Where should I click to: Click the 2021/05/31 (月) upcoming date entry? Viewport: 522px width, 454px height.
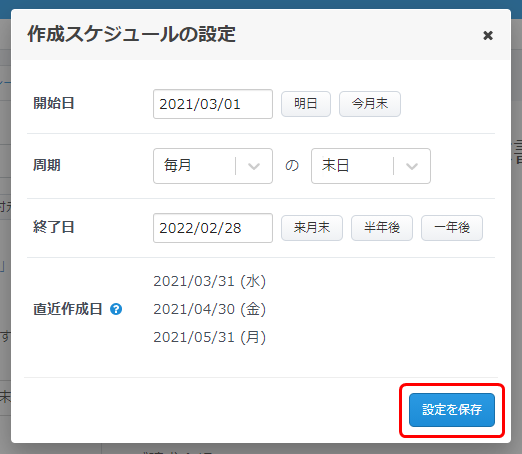pos(209,337)
